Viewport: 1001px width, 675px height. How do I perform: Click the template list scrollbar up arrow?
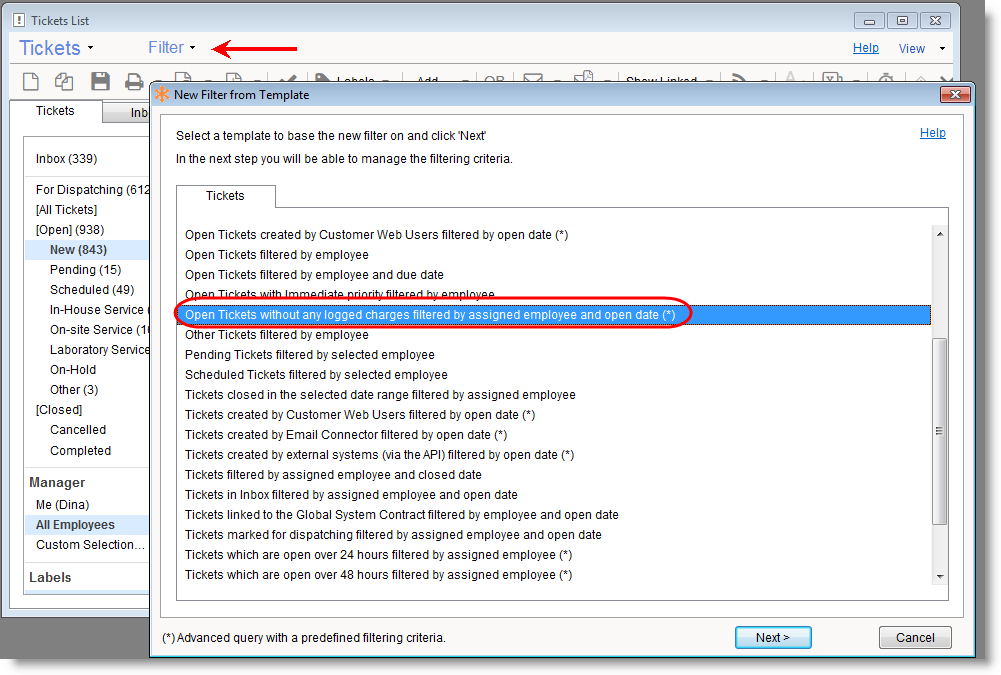click(x=939, y=234)
